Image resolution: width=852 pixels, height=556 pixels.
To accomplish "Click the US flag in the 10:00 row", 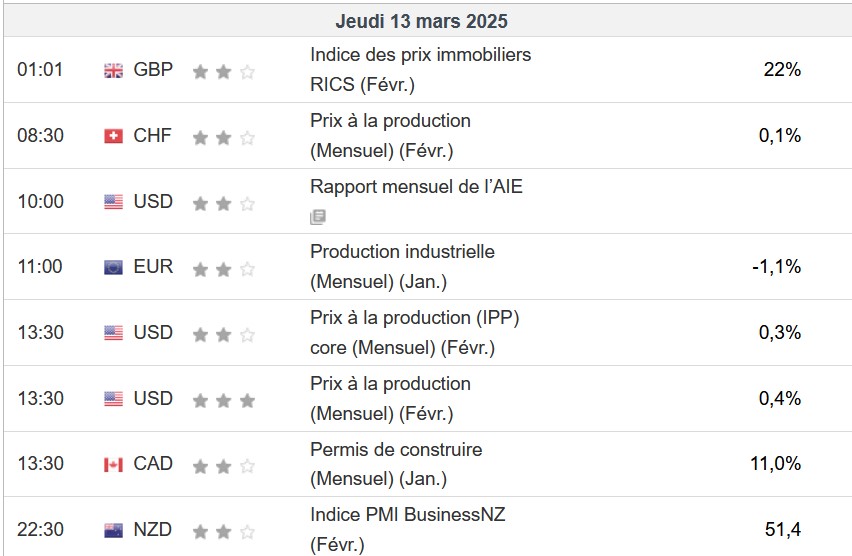I will click(113, 202).
